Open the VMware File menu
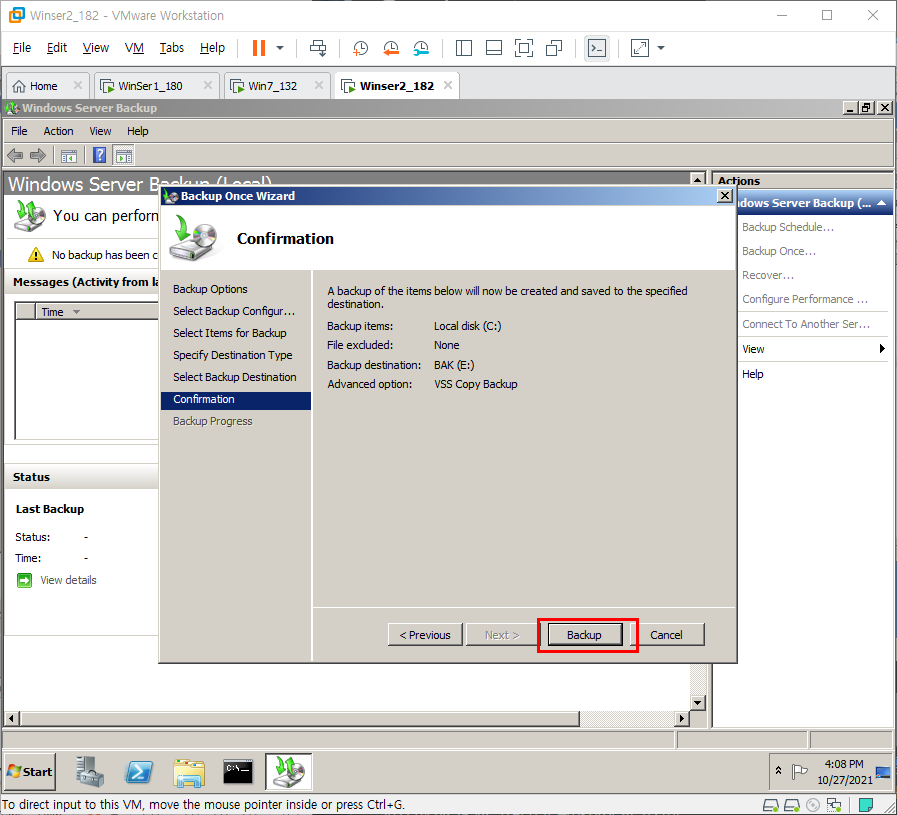Image resolution: width=897 pixels, height=815 pixels. click(x=22, y=47)
